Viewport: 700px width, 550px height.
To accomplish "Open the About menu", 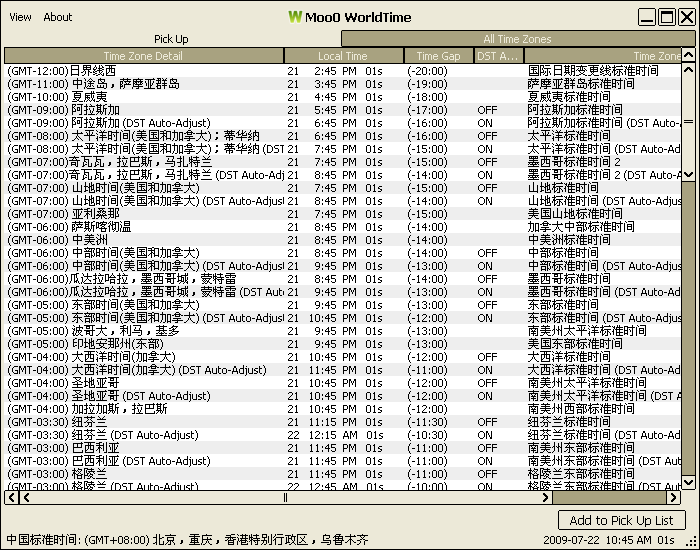I will click(58, 17).
